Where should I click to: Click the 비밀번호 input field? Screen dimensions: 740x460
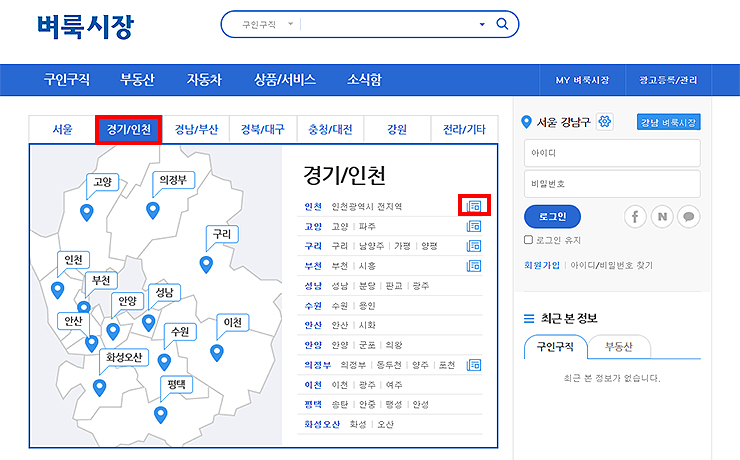(x=612, y=184)
